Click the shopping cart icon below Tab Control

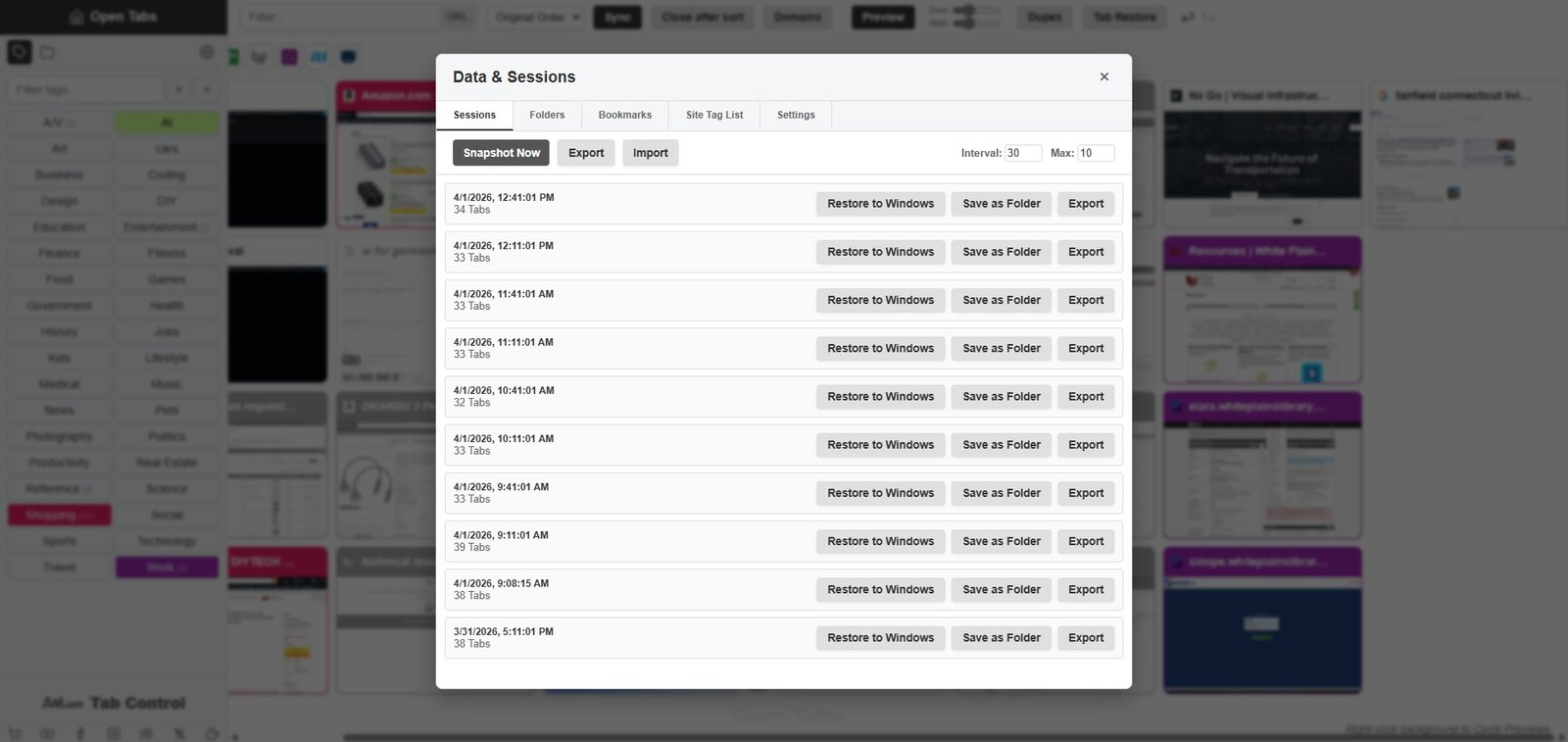click(15, 733)
